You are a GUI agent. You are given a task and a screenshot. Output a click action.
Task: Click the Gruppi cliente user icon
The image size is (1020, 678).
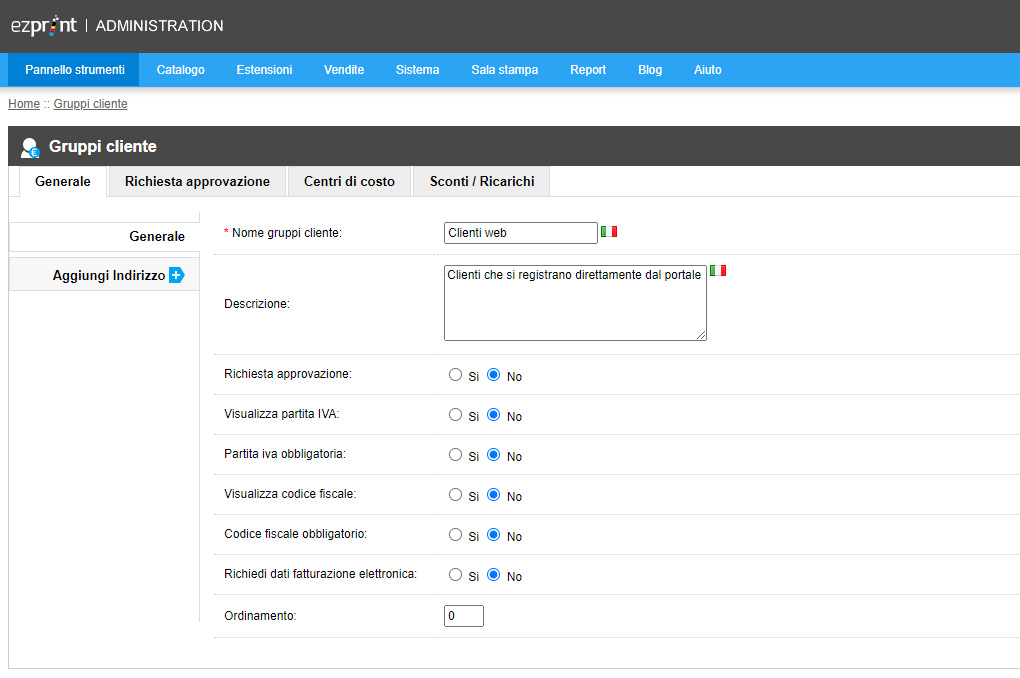pos(30,148)
